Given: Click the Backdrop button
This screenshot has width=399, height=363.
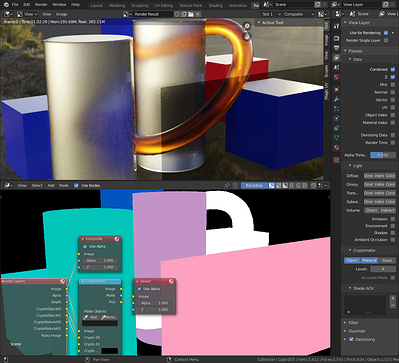Looking at the screenshot, I should point(254,185).
